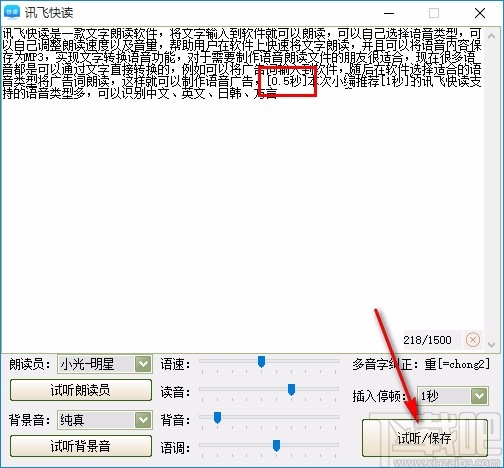The height and width of the screenshot is (468, 504).
Task: Adjust the 语速 speed slider handle
Action: click(x=262, y=362)
